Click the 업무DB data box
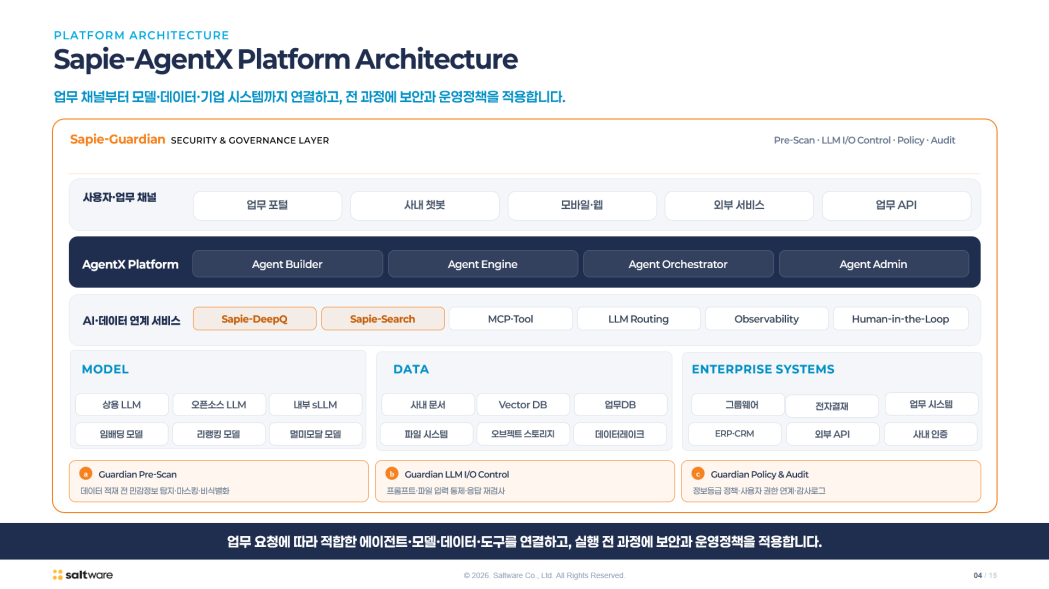 coord(620,405)
